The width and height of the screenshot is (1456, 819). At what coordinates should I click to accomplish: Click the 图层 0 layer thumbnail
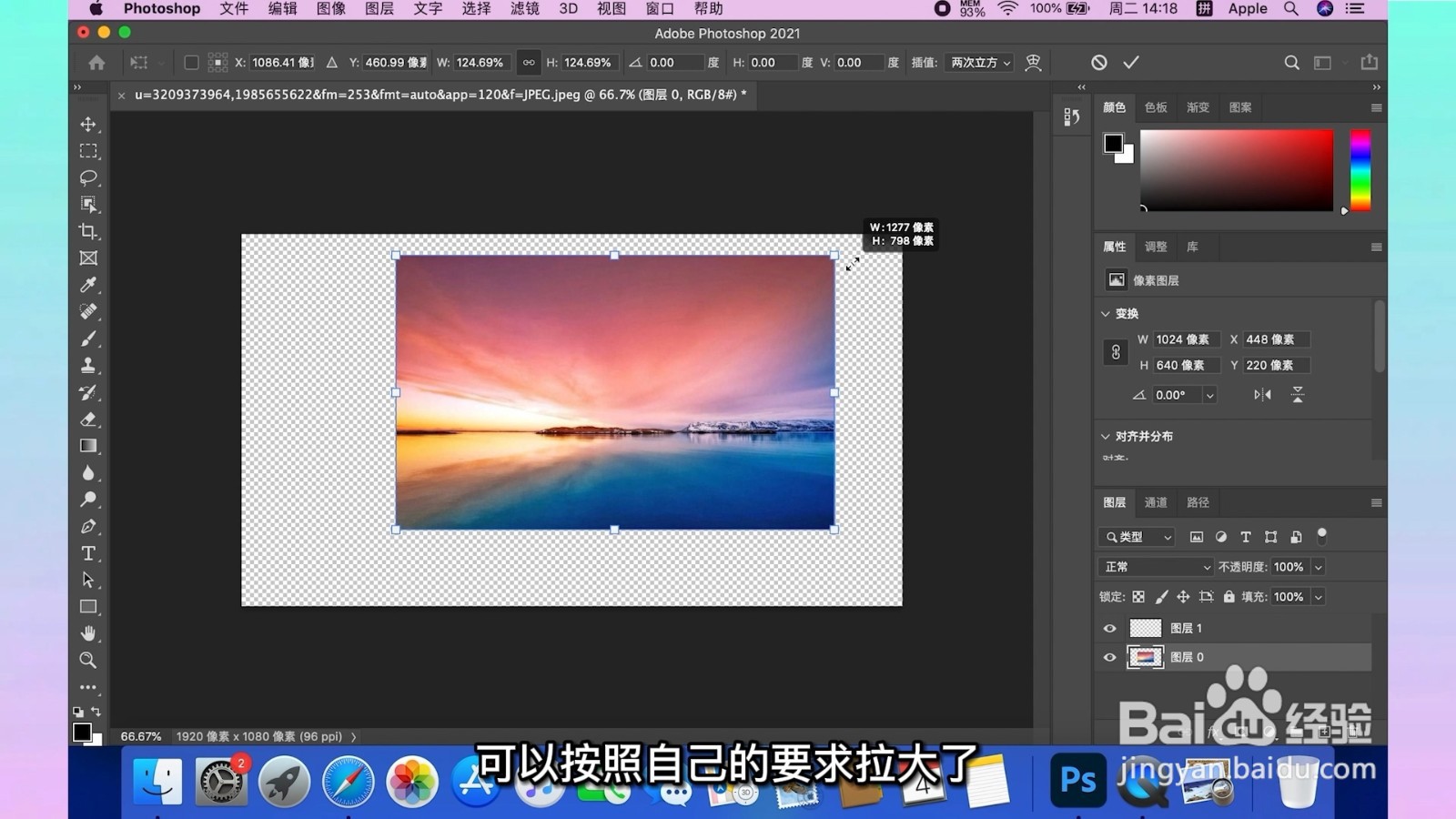tap(1145, 657)
